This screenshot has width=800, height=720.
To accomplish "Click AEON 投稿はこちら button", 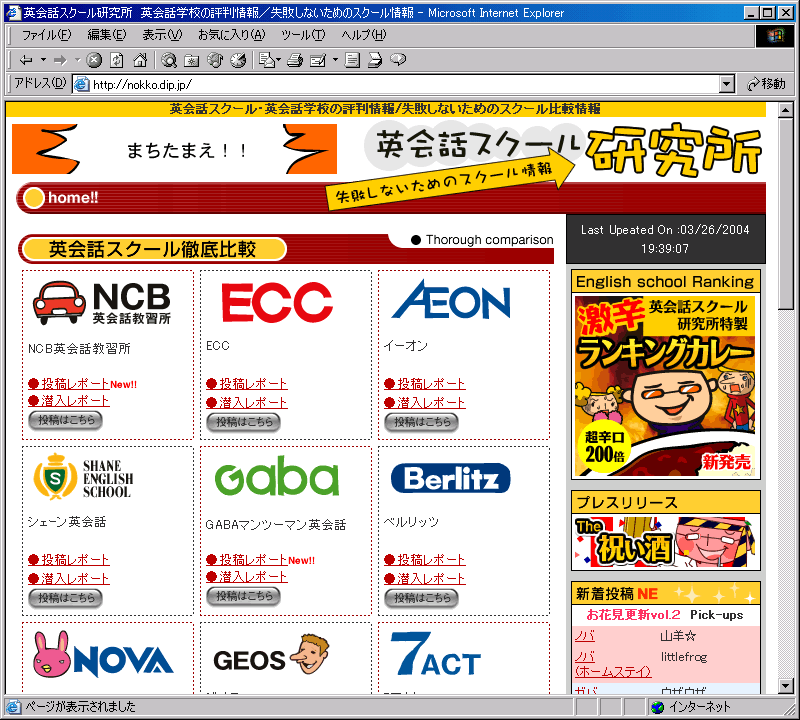I will 421,422.
